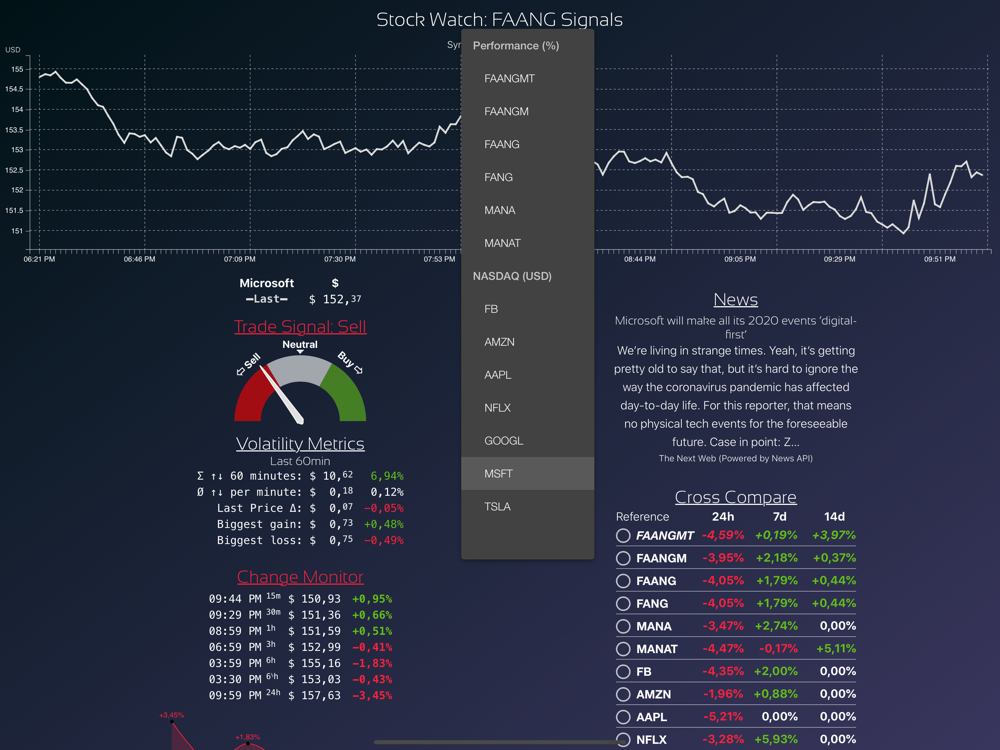Click the 09:59 PM 24h change row
The image size is (1000, 750).
tap(300, 696)
